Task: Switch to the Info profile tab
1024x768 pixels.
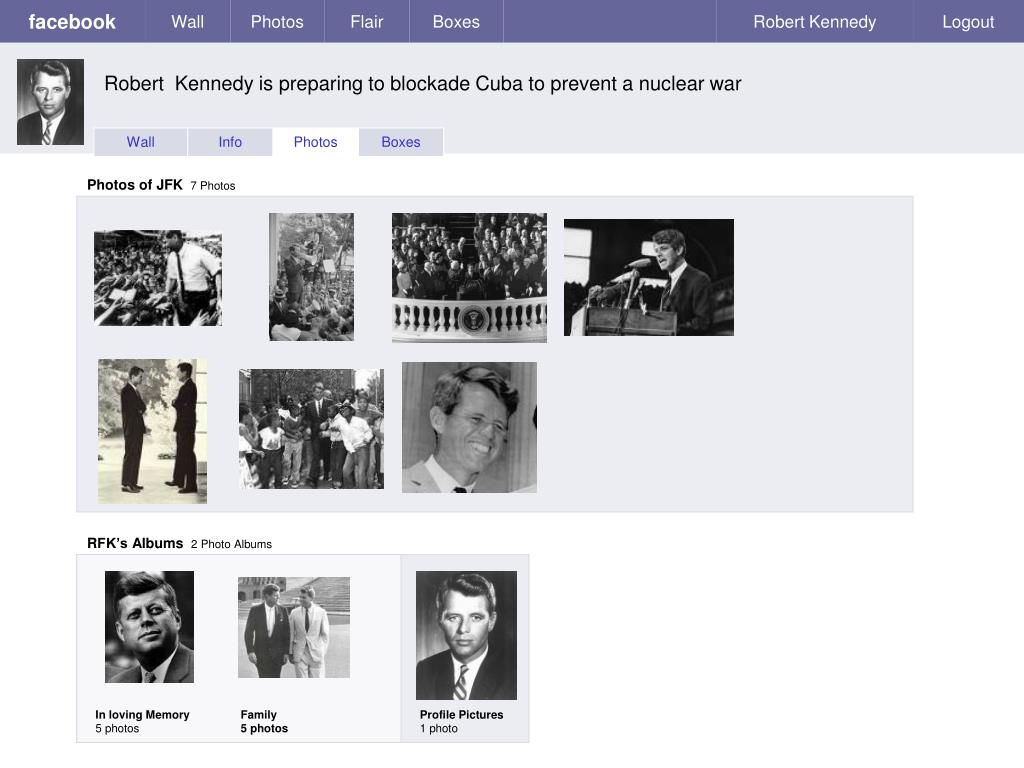Action: click(x=230, y=142)
